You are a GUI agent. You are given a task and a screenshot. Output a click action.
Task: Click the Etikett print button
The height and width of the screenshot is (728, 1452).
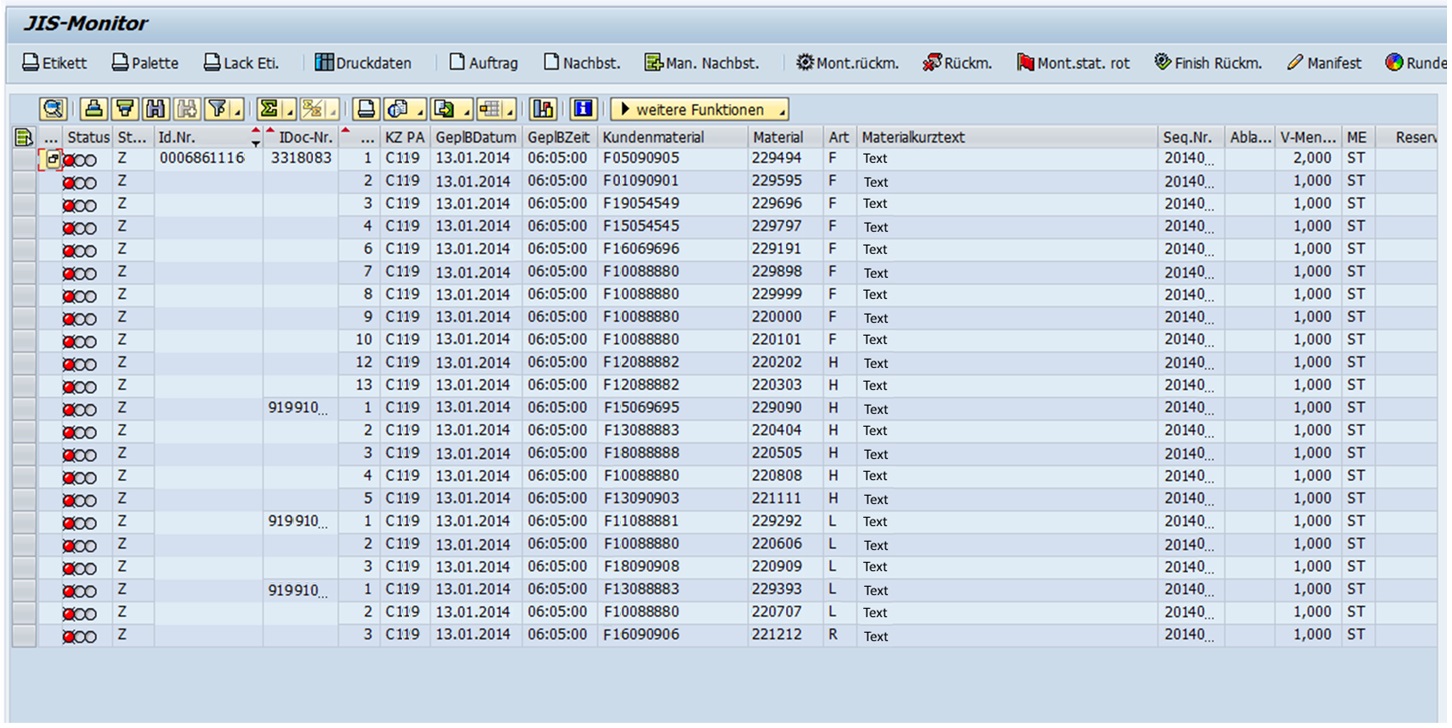(x=55, y=63)
